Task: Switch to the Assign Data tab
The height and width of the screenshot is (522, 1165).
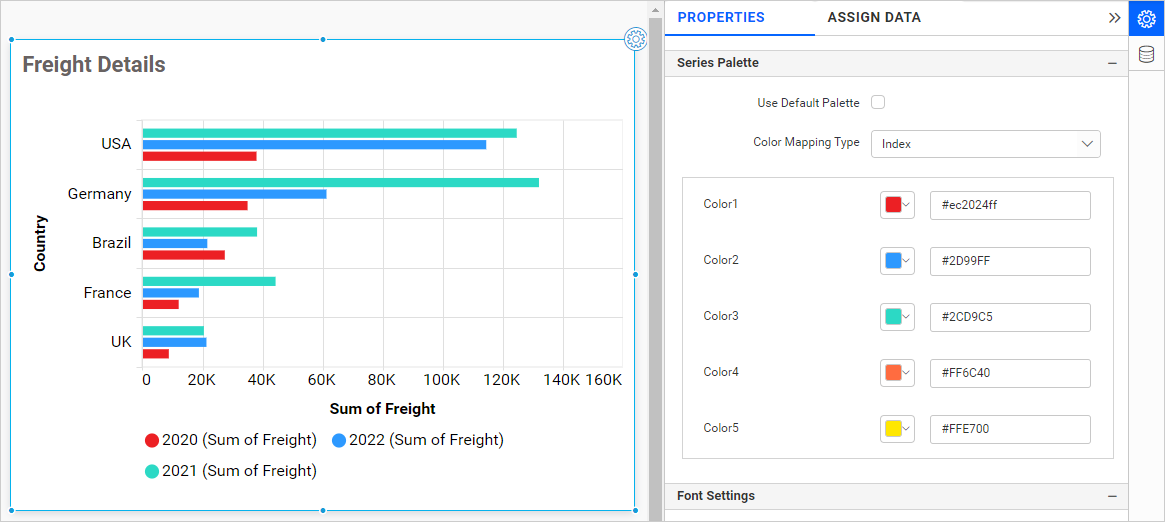Action: click(874, 18)
